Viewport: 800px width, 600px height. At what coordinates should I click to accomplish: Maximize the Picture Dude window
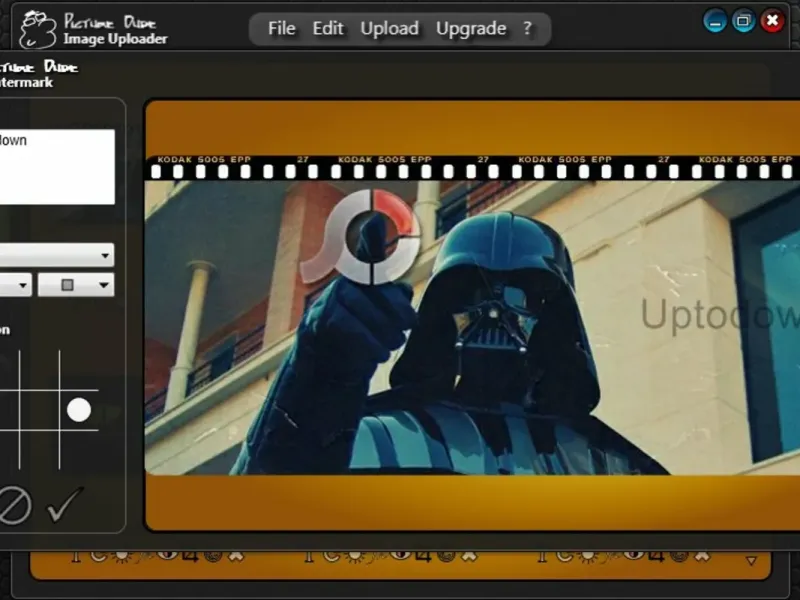point(743,21)
